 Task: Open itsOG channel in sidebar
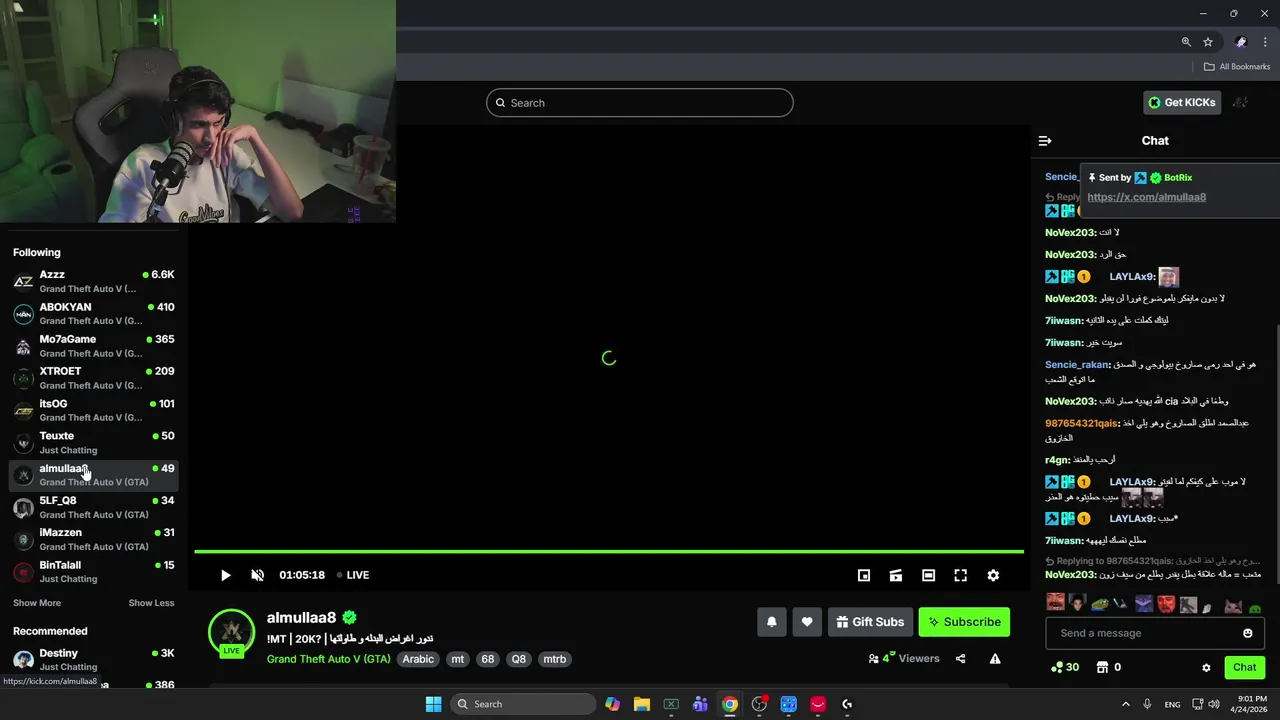point(94,410)
